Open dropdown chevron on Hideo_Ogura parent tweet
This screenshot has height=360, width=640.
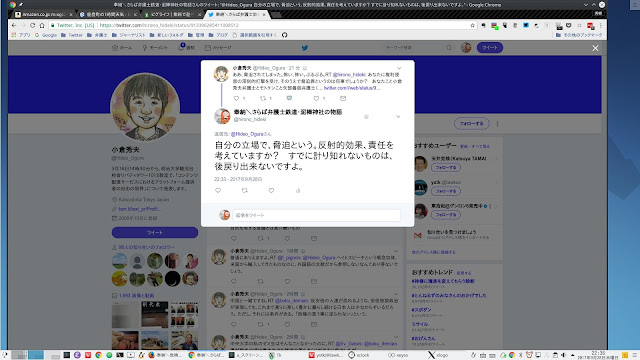[x=399, y=68]
